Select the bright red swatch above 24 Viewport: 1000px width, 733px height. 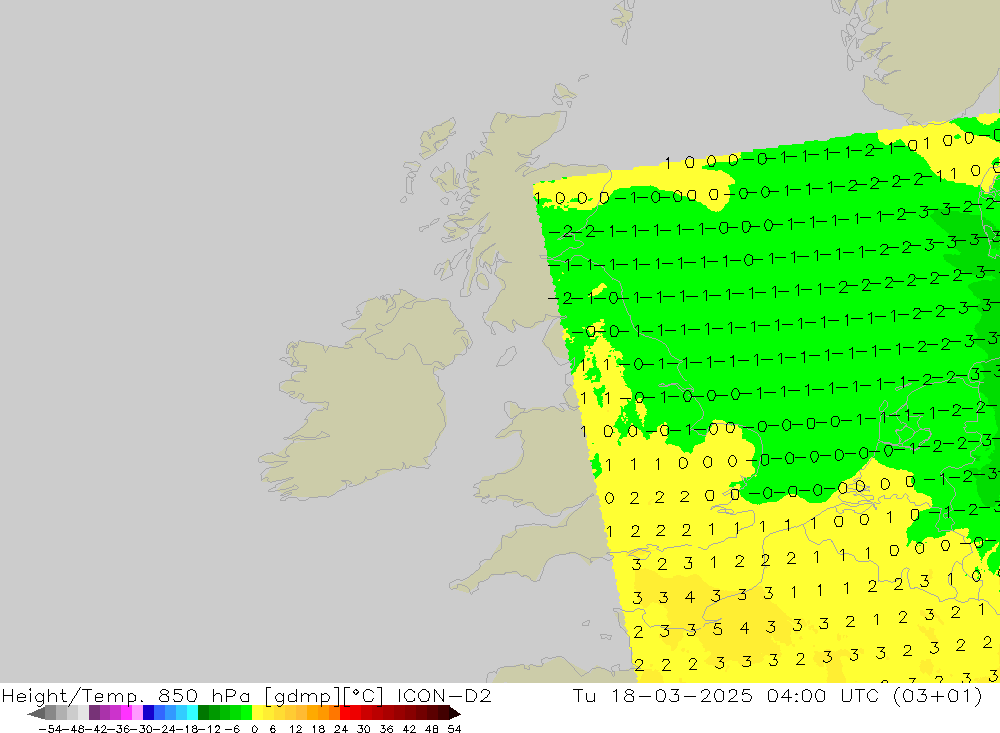click(345, 713)
